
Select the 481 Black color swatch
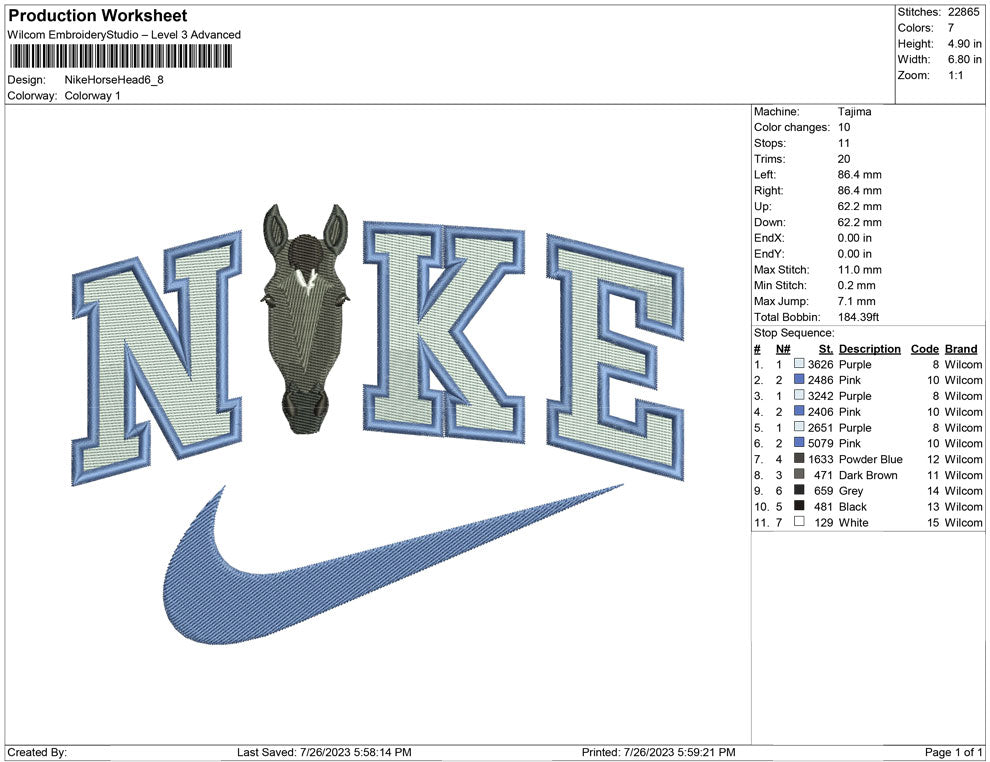[799, 506]
